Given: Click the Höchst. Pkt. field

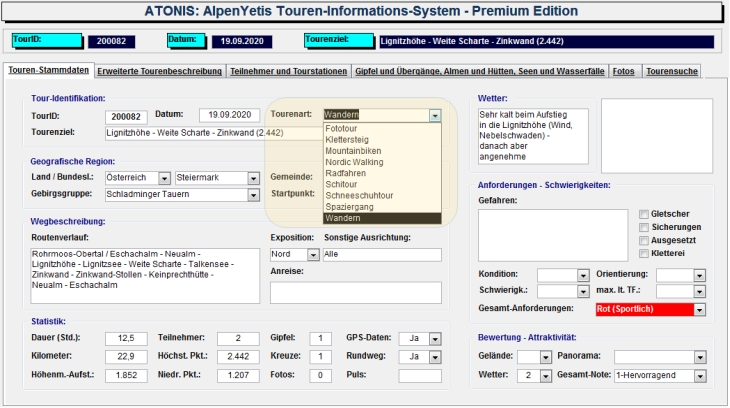Looking at the screenshot, I should pos(238,357).
